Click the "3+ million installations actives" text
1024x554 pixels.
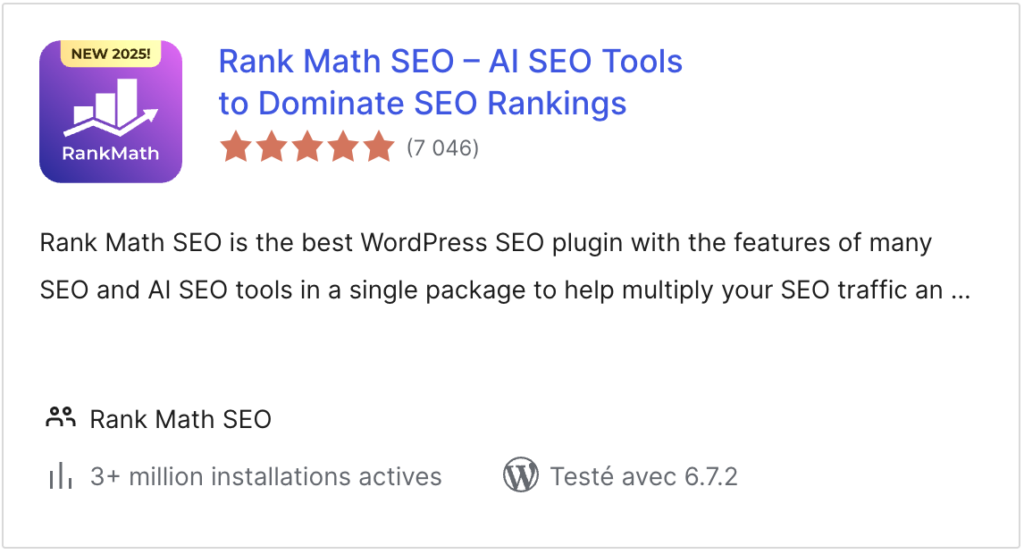coord(266,477)
